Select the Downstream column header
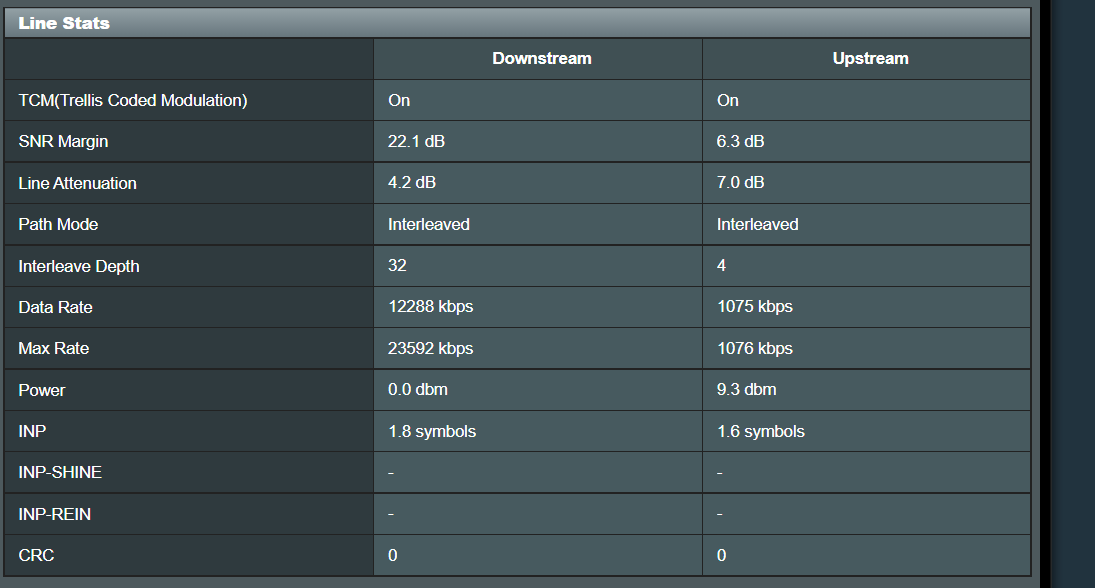This screenshot has width=1095, height=588. pos(541,59)
